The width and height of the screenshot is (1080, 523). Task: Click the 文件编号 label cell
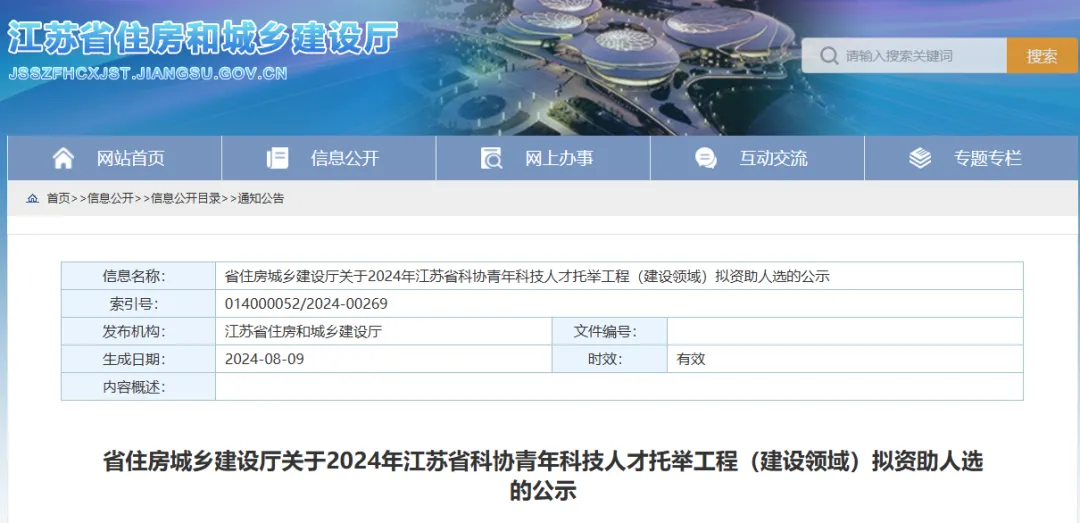(x=610, y=331)
